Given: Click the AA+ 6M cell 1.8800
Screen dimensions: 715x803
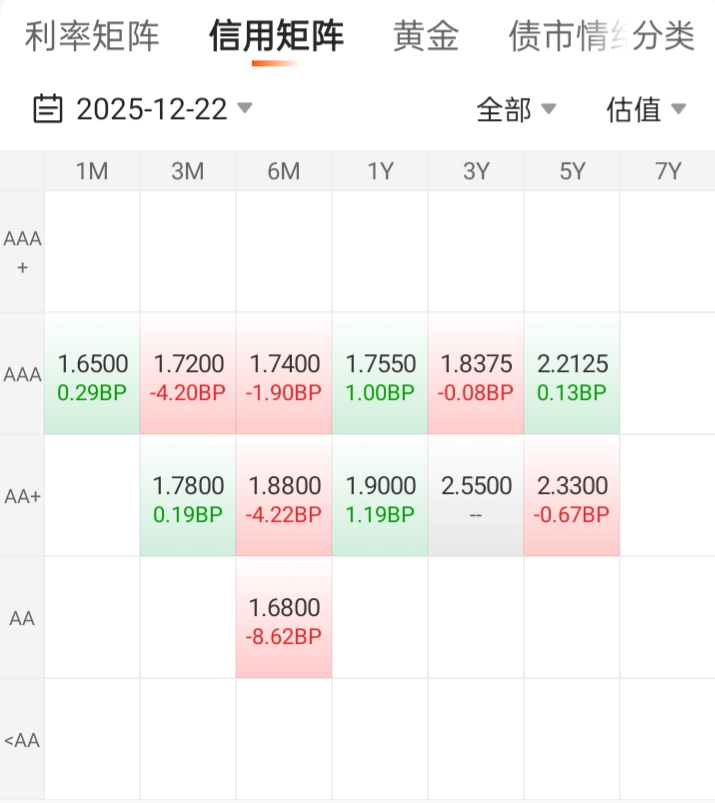Looking at the screenshot, I should 284,498.
